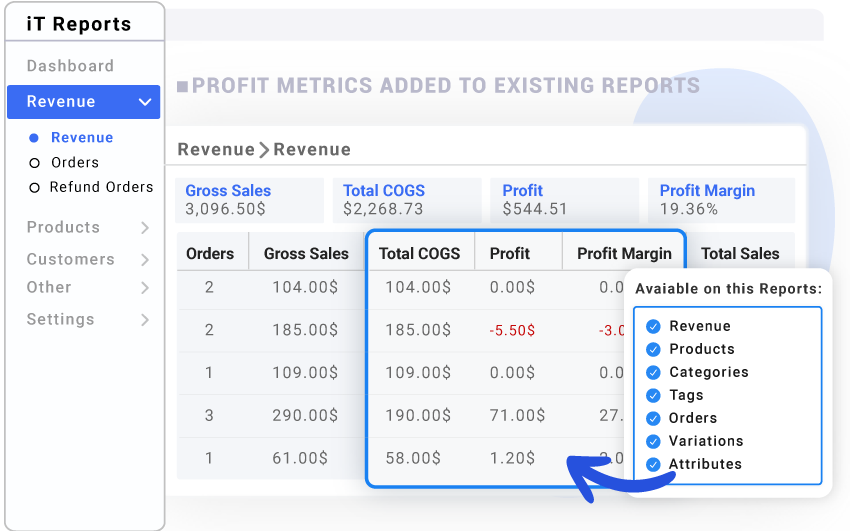850x531 pixels.
Task: Click the Gross Sales summary card
Action: 249,200
